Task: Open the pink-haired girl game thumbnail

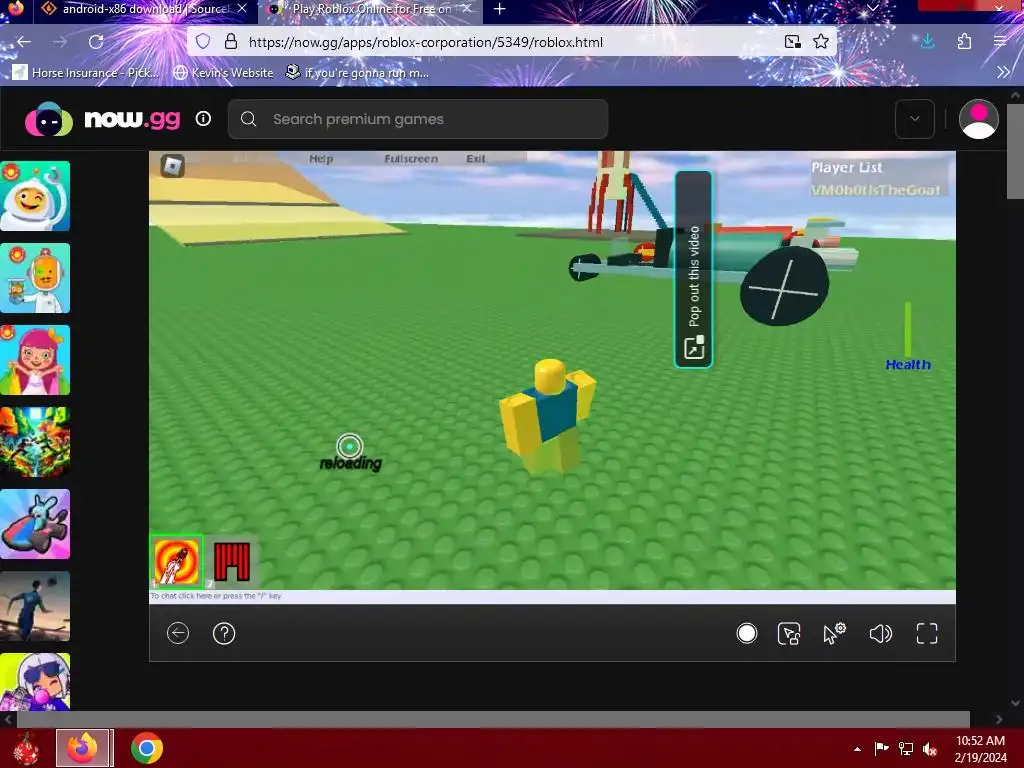Action: point(35,360)
